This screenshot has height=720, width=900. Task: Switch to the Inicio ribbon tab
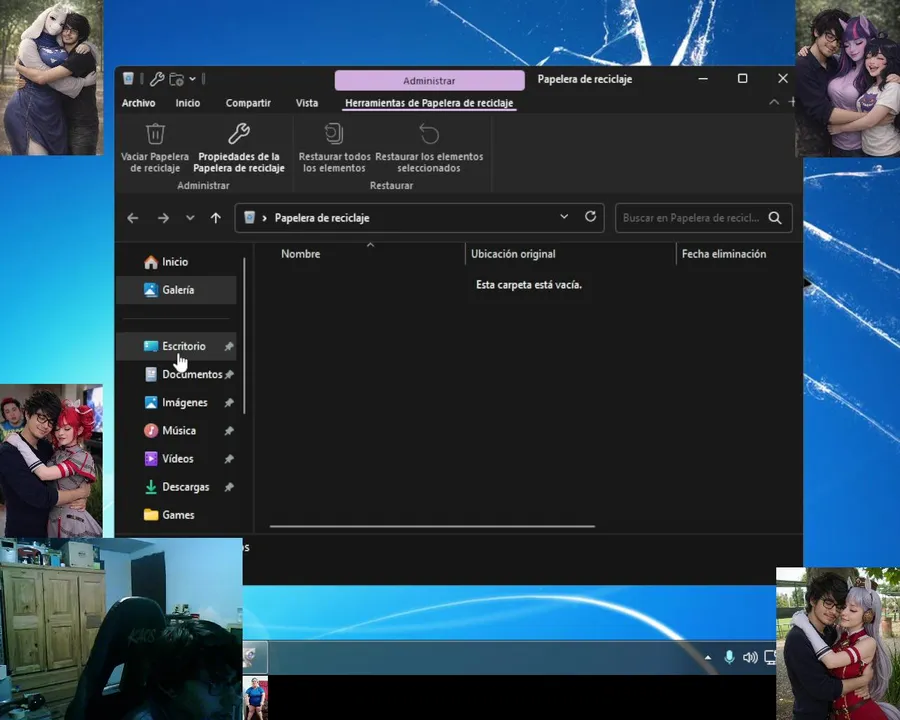click(x=188, y=103)
